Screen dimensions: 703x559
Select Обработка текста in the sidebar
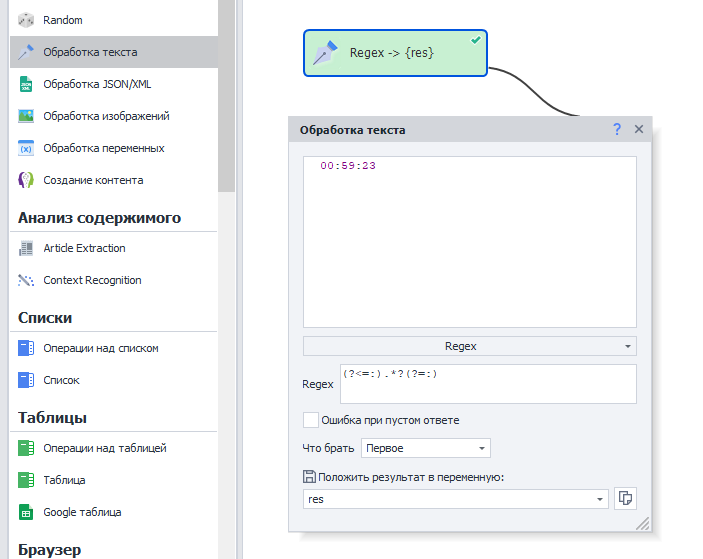coord(114,52)
